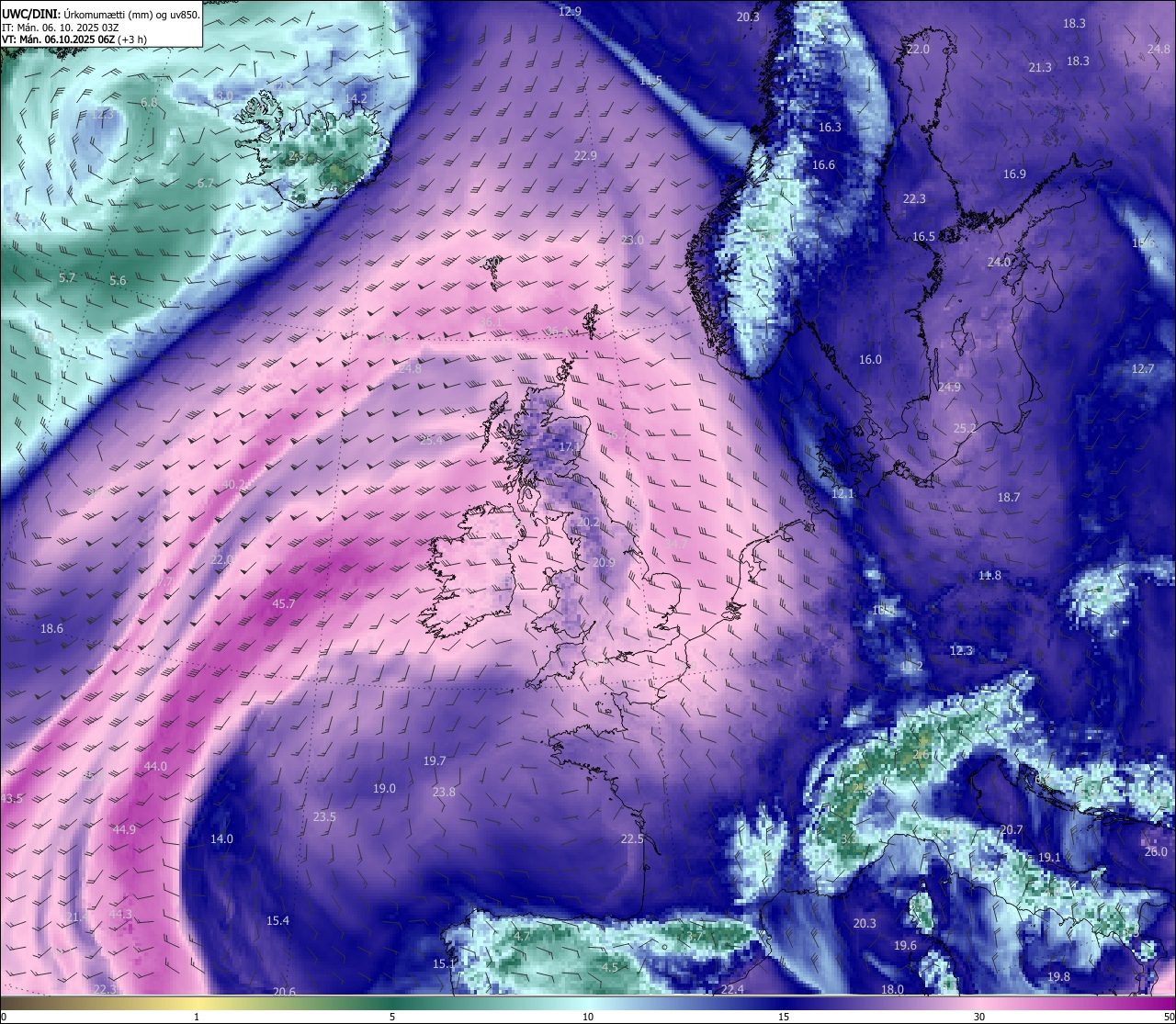Image resolution: width=1176 pixels, height=1024 pixels.
Task: Click the 34.7 value in the North Sea
Action: 675,545
